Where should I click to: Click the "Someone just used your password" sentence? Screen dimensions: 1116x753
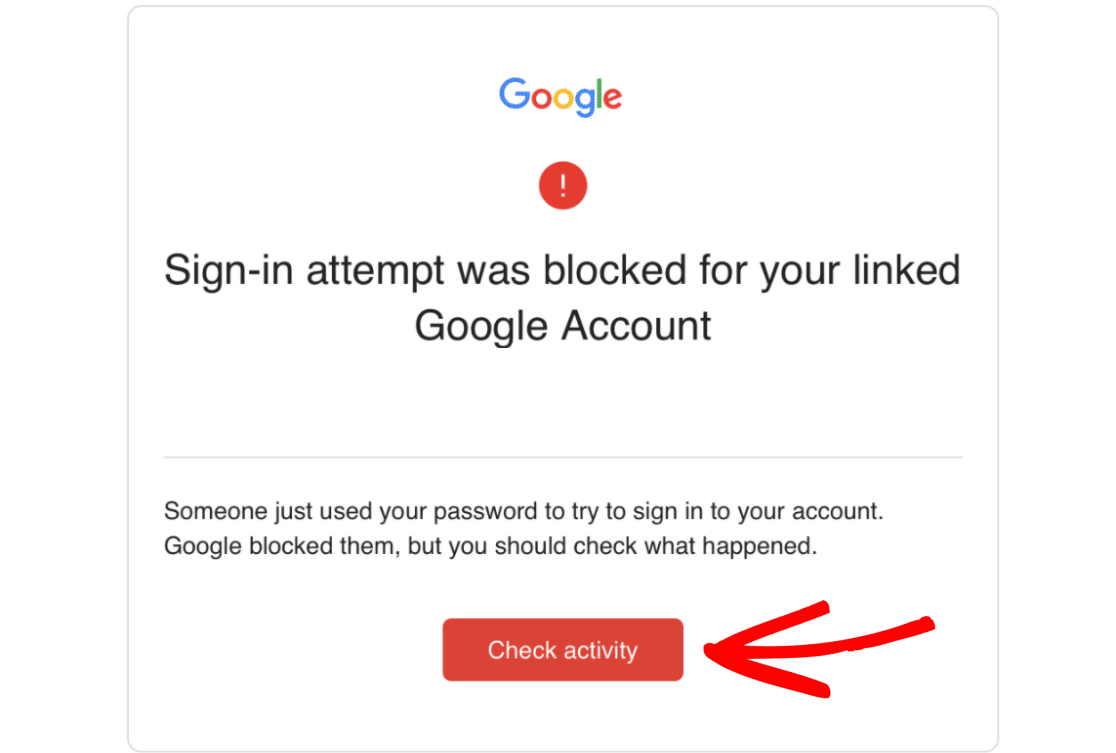[x=524, y=511]
